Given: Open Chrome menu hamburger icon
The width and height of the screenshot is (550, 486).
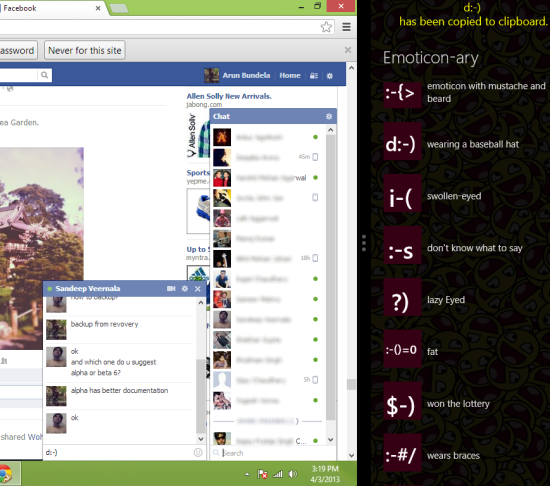Looking at the screenshot, I should tap(347, 27).
